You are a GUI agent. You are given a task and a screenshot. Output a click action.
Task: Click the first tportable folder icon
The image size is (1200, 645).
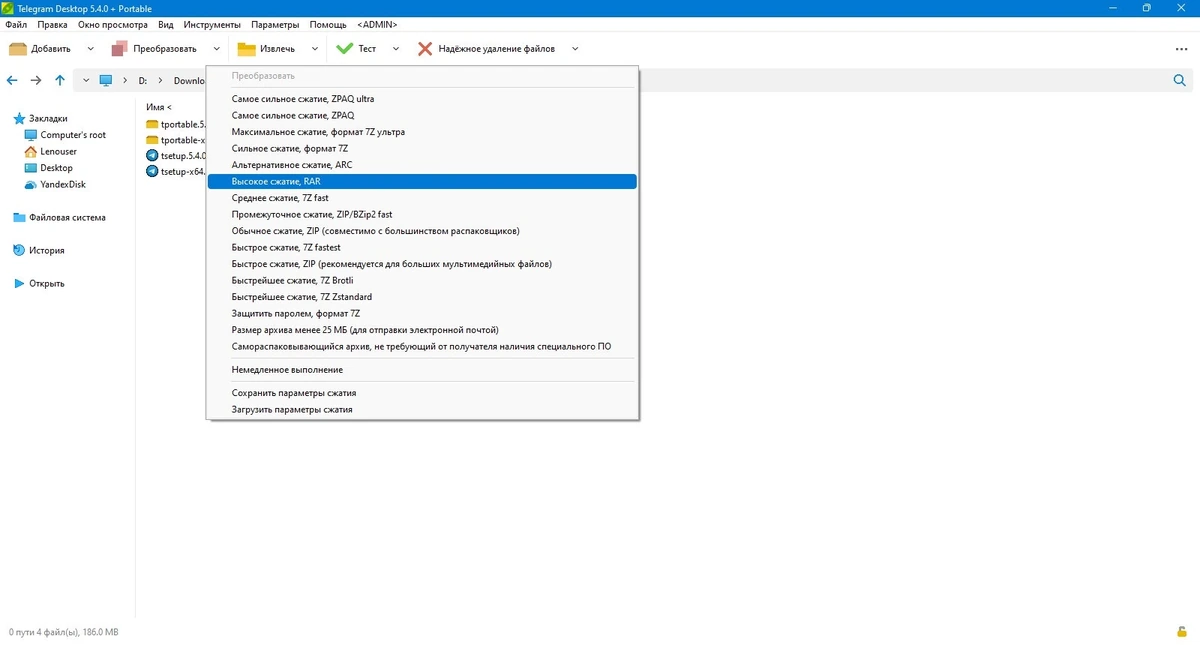(x=152, y=124)
